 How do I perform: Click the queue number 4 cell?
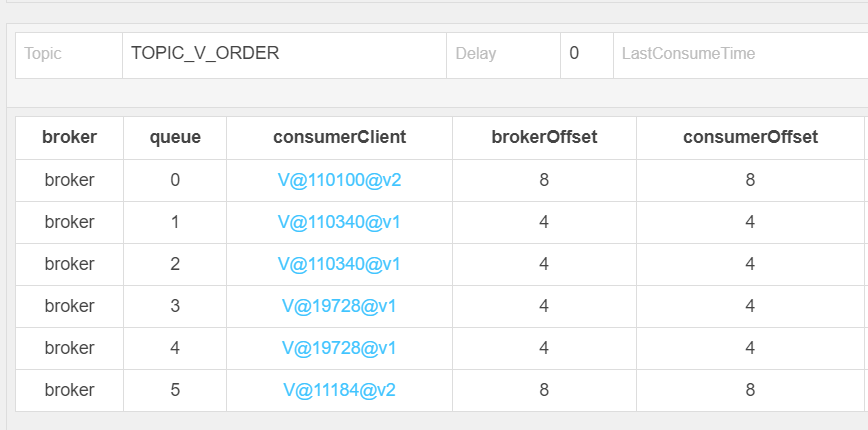coord(175,349)
